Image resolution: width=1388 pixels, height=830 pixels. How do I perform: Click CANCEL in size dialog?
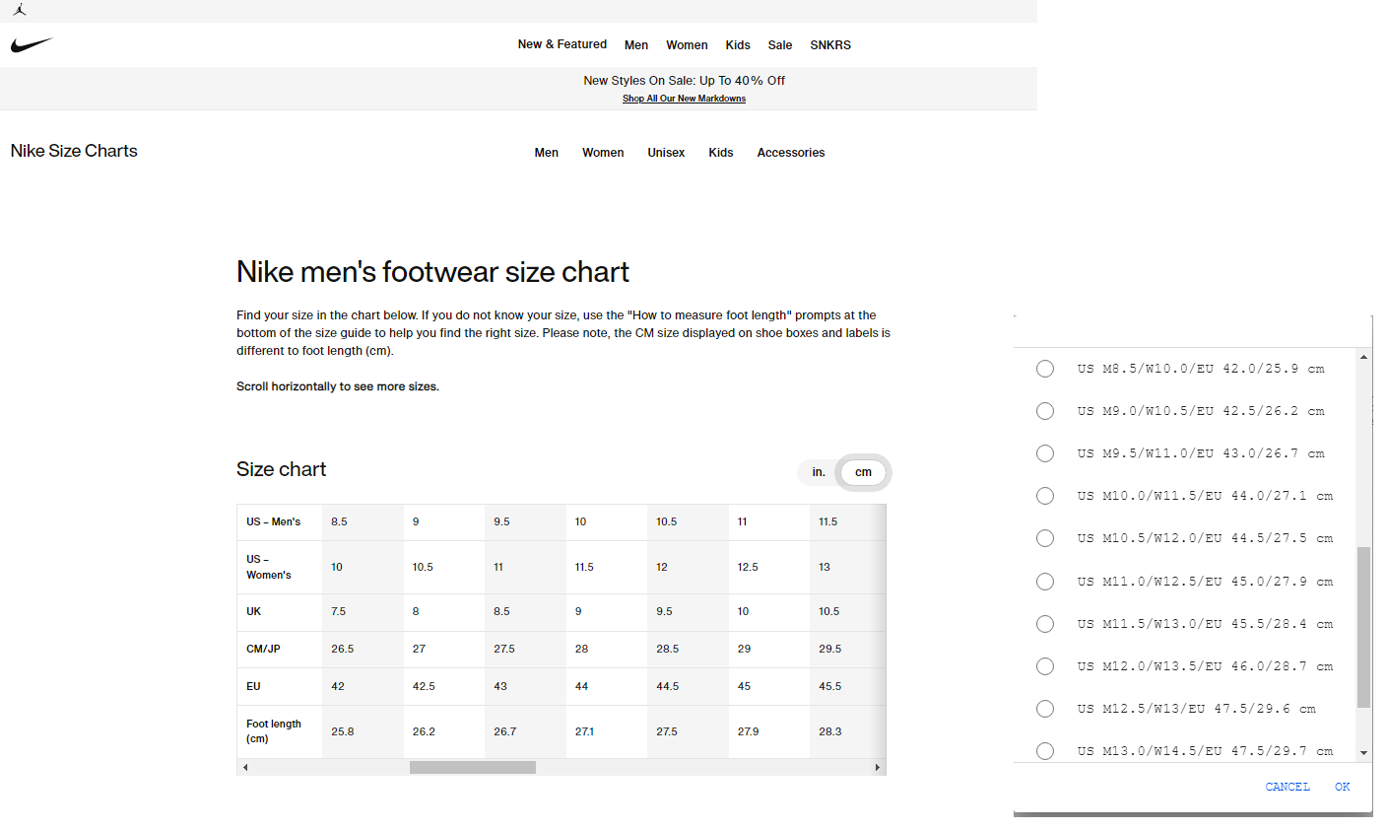[1287, 787]
